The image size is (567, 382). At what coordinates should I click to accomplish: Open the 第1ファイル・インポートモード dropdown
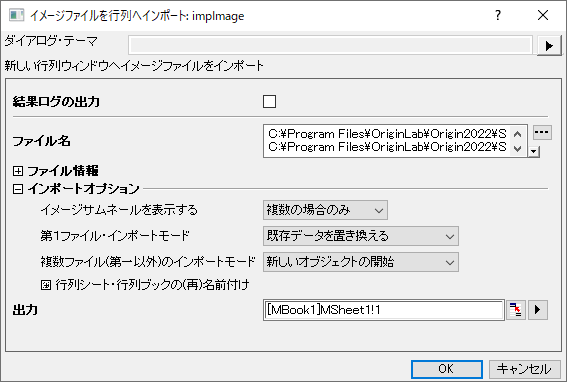coord(361,236)
